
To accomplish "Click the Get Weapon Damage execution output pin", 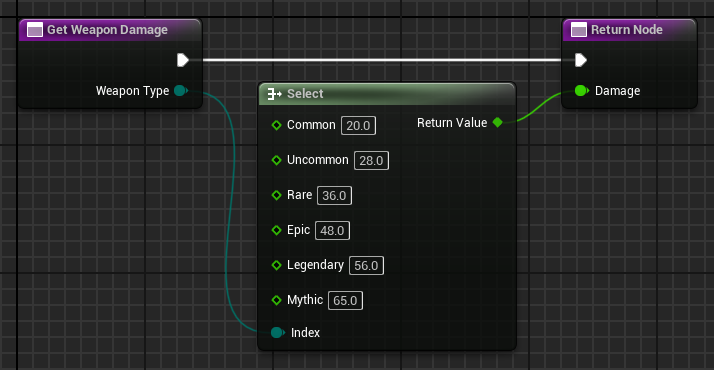I will [183, 60].
